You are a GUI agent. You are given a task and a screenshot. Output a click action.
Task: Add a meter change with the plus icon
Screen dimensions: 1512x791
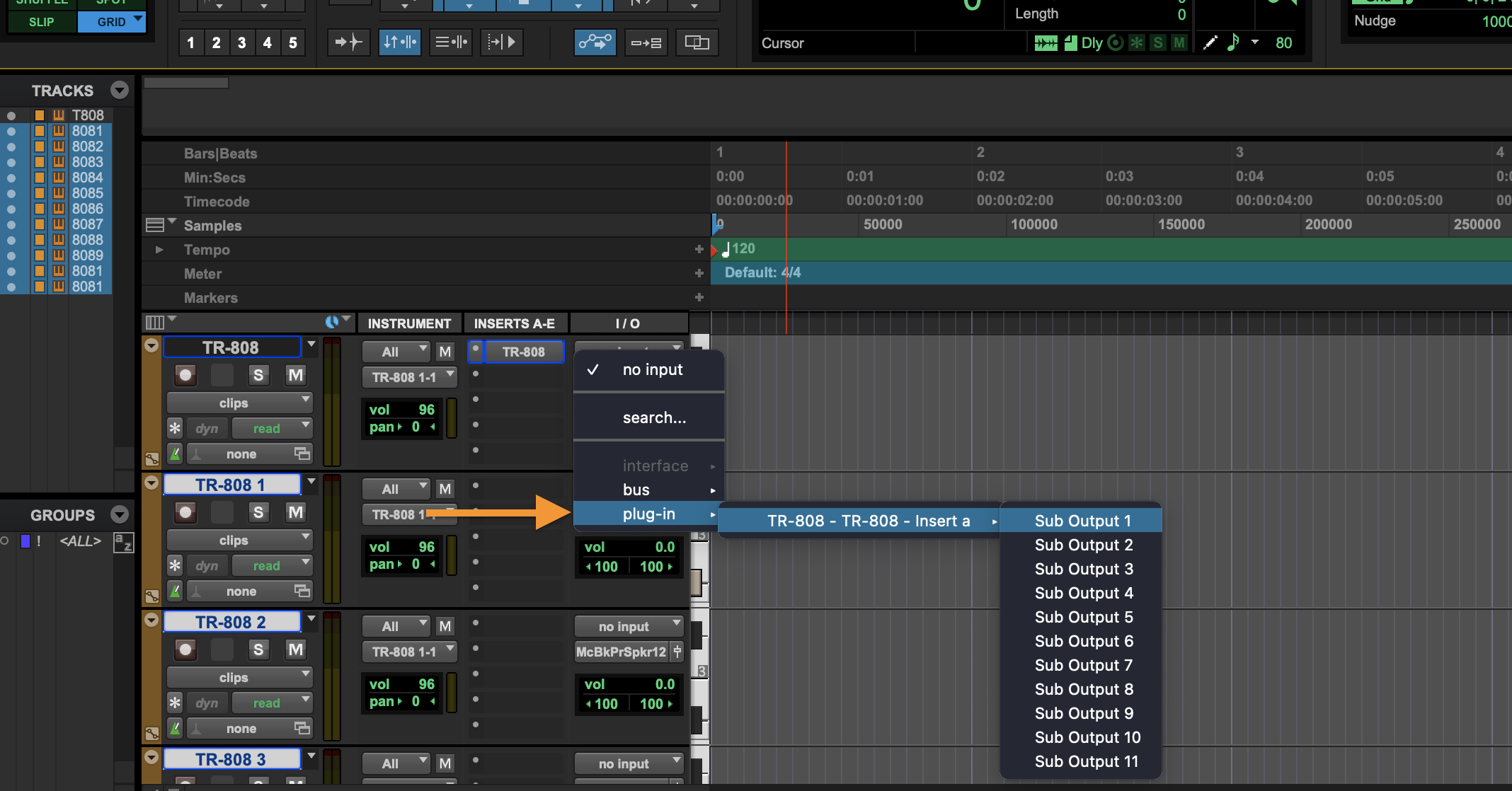tap(699, 273)
